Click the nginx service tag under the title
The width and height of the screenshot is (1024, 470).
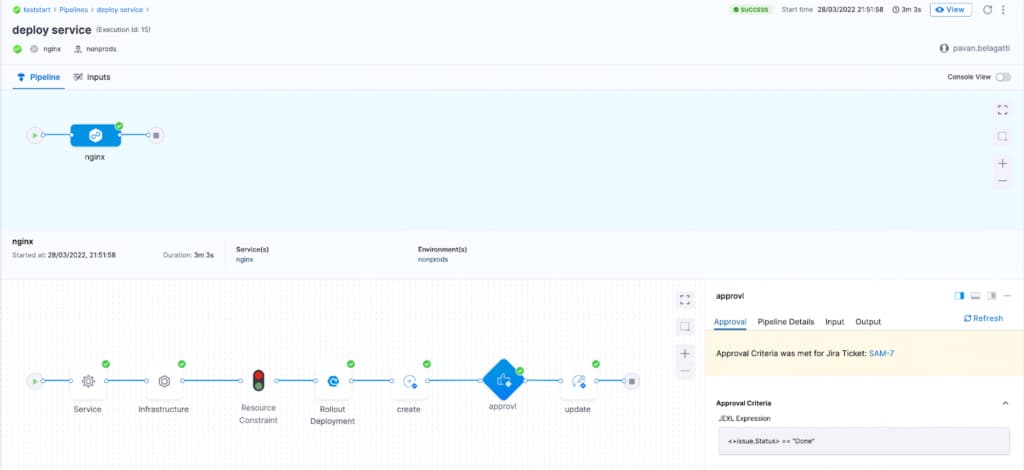[x=46, y=49]
